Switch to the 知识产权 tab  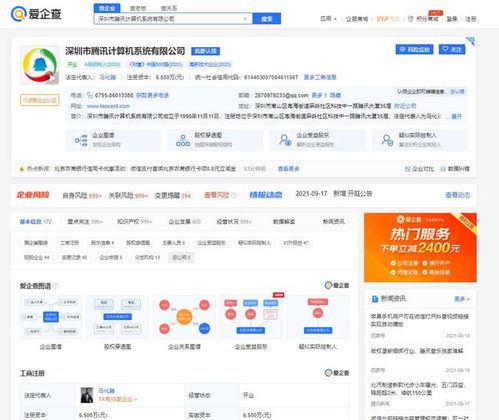pyautogui.click(x=134, y=222)
